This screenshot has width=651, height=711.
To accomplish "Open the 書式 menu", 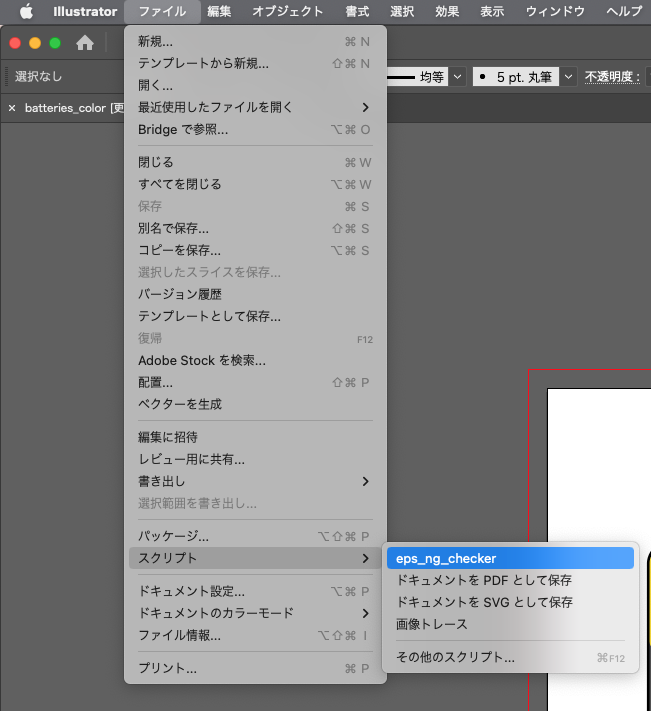I will click(357, 11).
